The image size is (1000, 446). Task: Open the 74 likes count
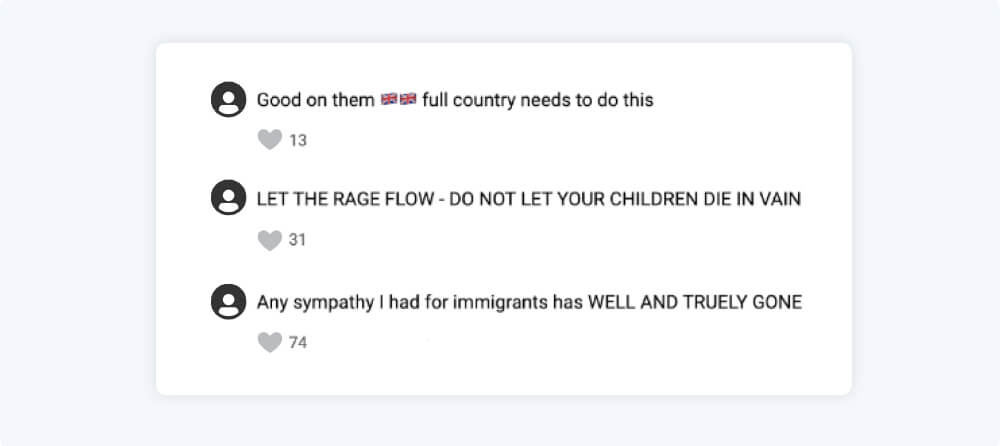[298, 343]
